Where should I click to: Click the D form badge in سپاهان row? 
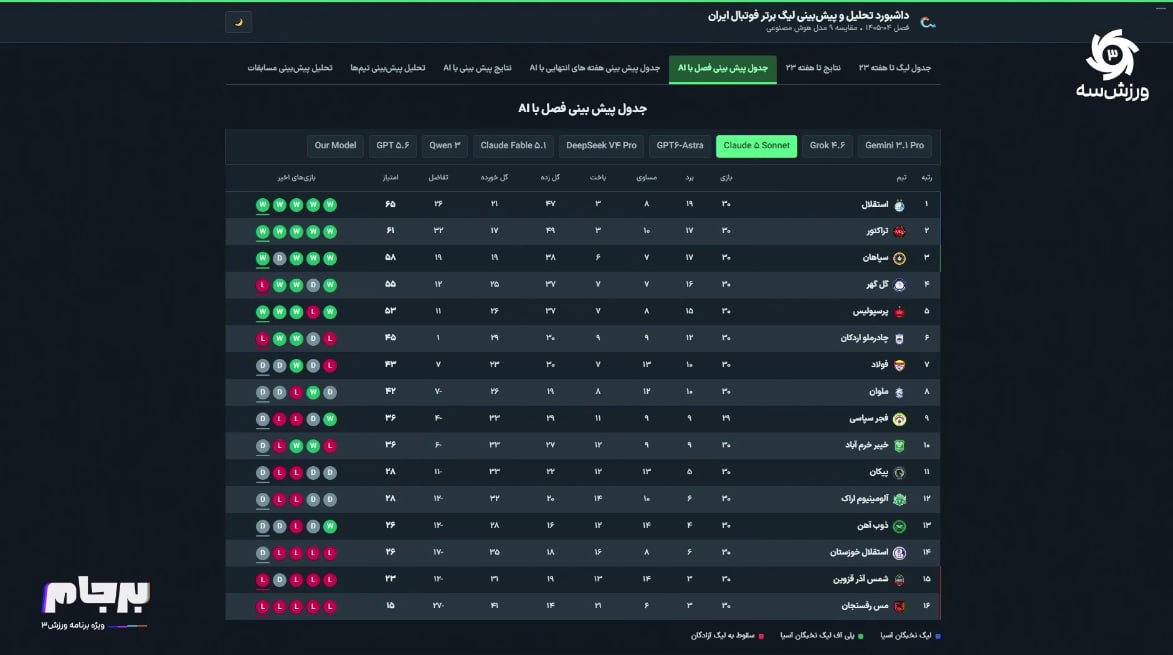click(280, 259)
